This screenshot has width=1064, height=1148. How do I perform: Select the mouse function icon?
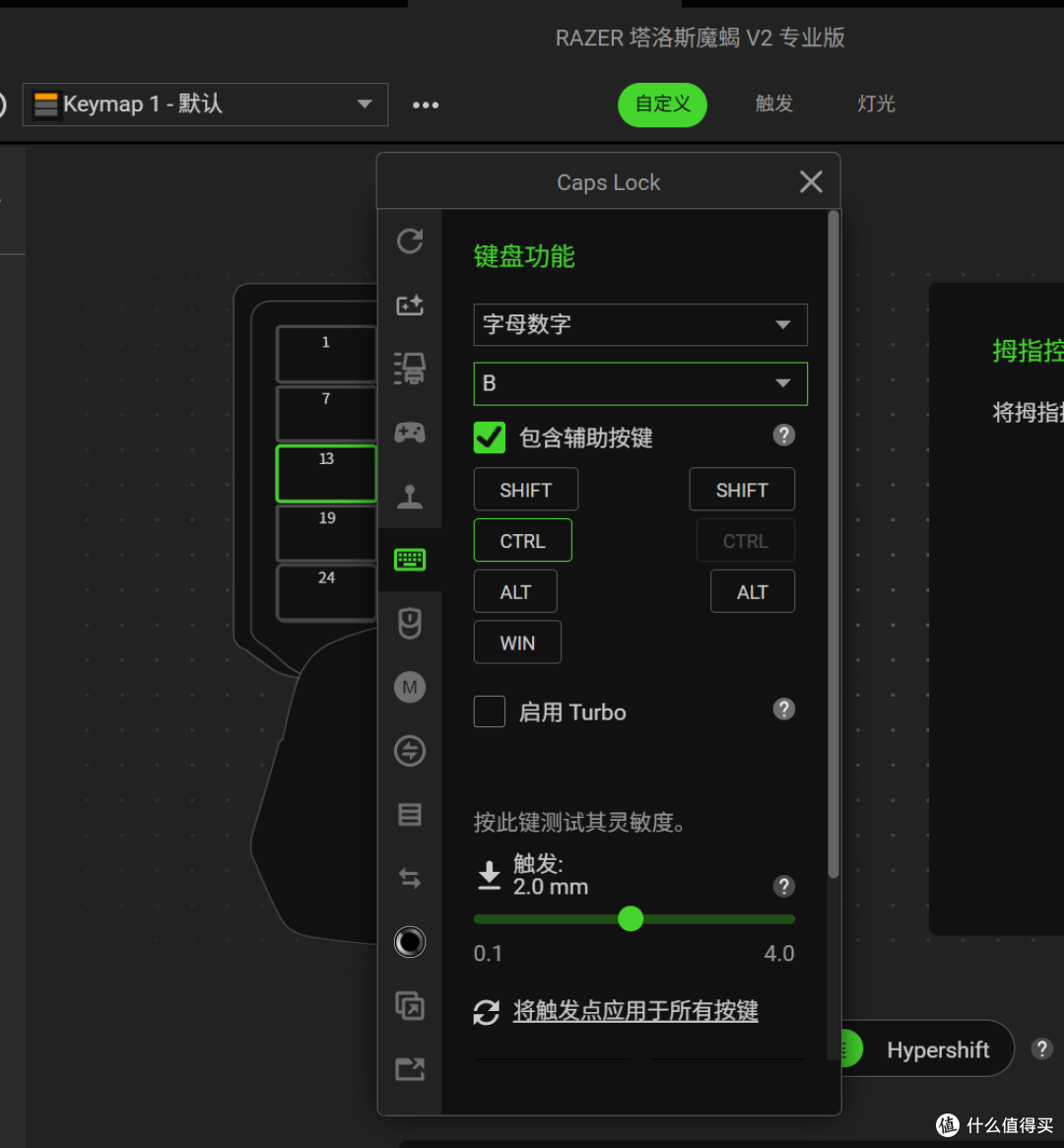(410, 623)
